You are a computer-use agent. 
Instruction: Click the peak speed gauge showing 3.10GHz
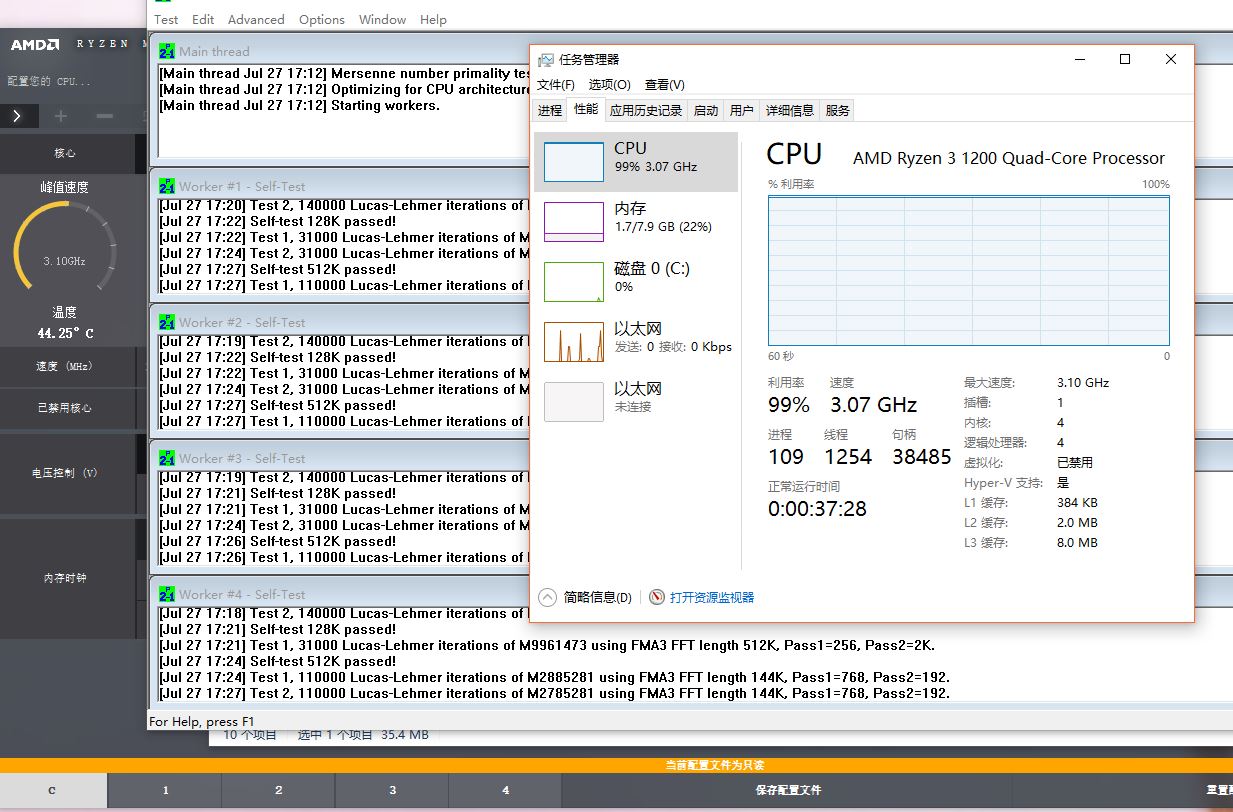tap(66, 243)
